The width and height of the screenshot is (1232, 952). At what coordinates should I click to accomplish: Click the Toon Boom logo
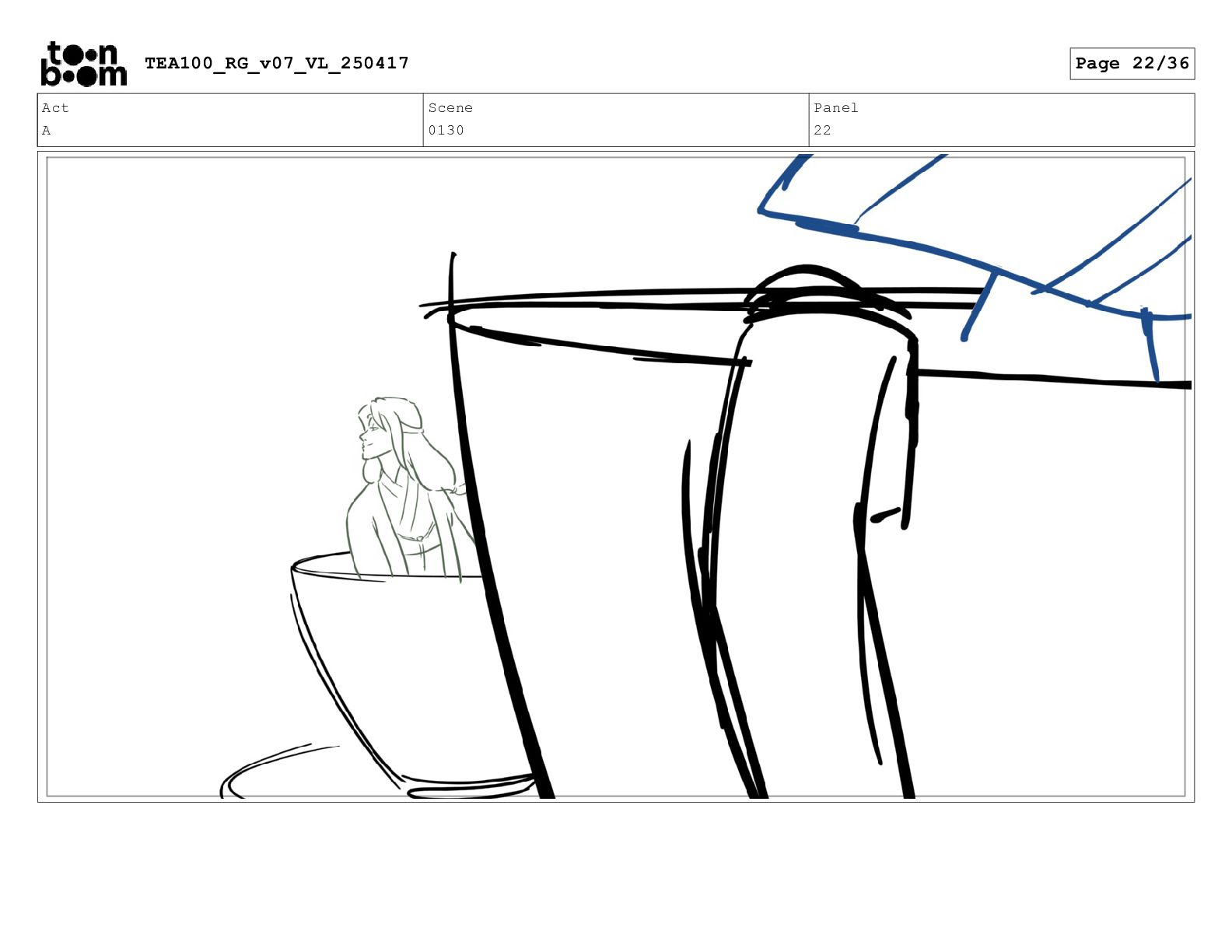click(83, 64)
